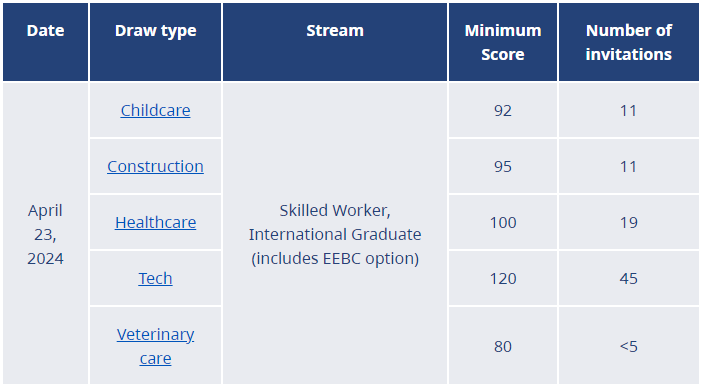The image size is (702, 384).
Task: Select the Draw type column header
Action: (x=155, y=42)
